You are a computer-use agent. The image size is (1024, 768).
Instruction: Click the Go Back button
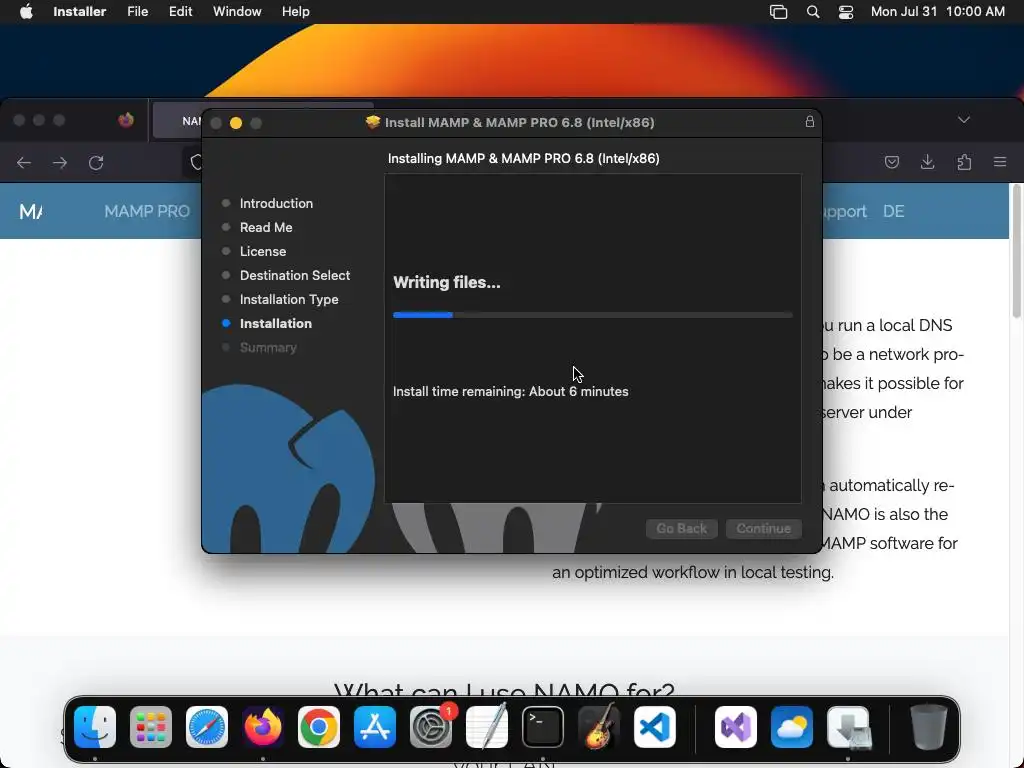(682, 528)
